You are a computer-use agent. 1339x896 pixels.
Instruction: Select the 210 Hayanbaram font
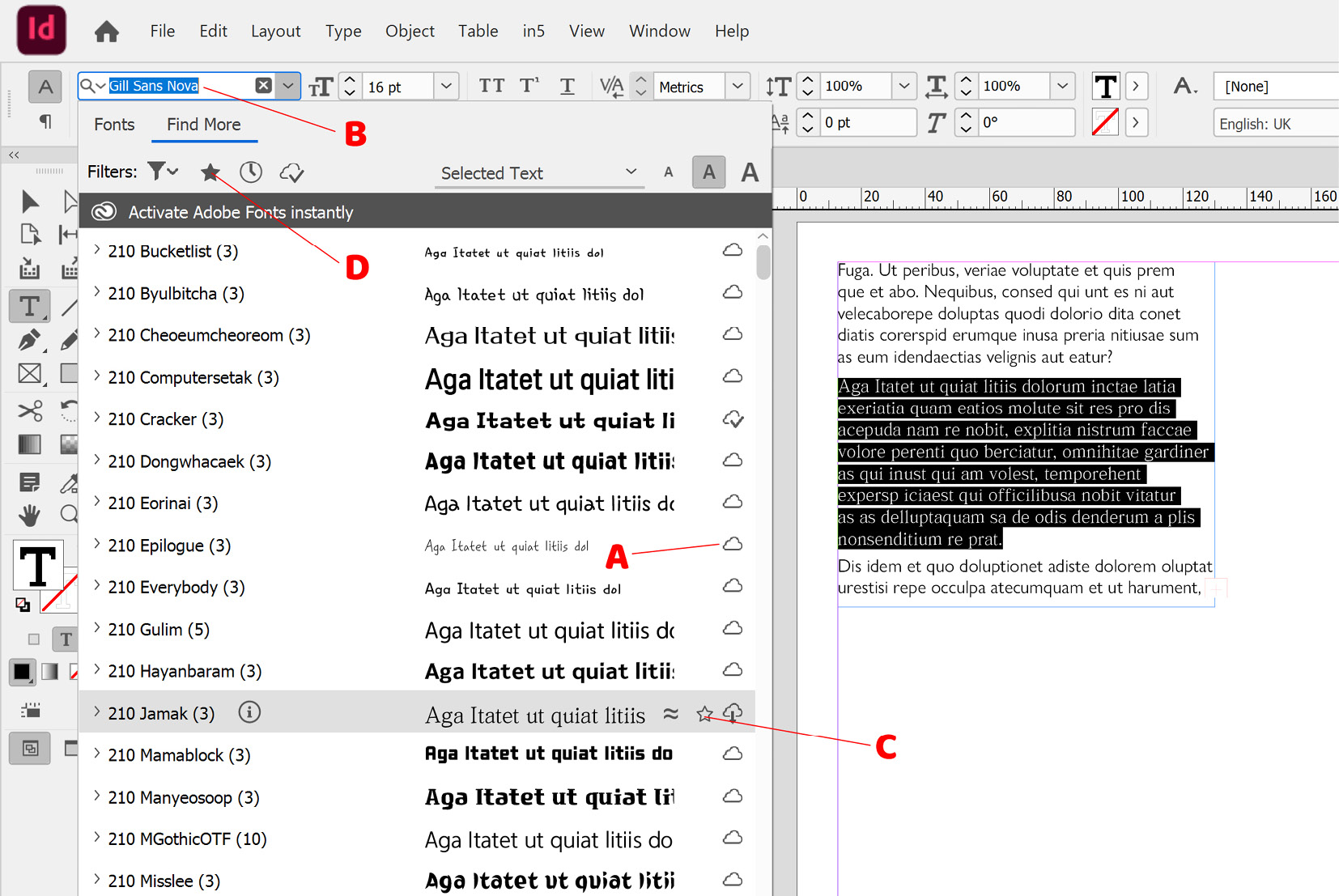pyautogui.click(x=417, y=670)
